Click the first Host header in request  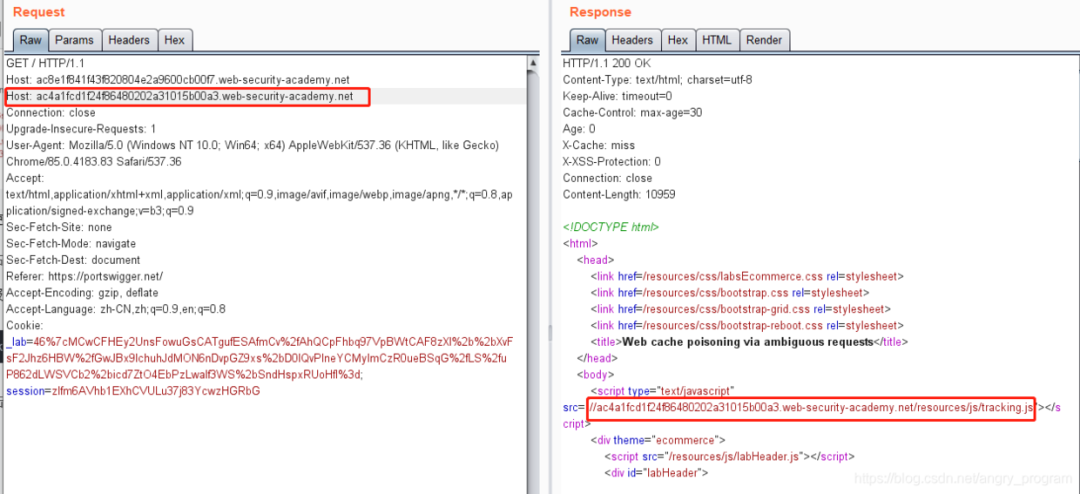point(178,80)
